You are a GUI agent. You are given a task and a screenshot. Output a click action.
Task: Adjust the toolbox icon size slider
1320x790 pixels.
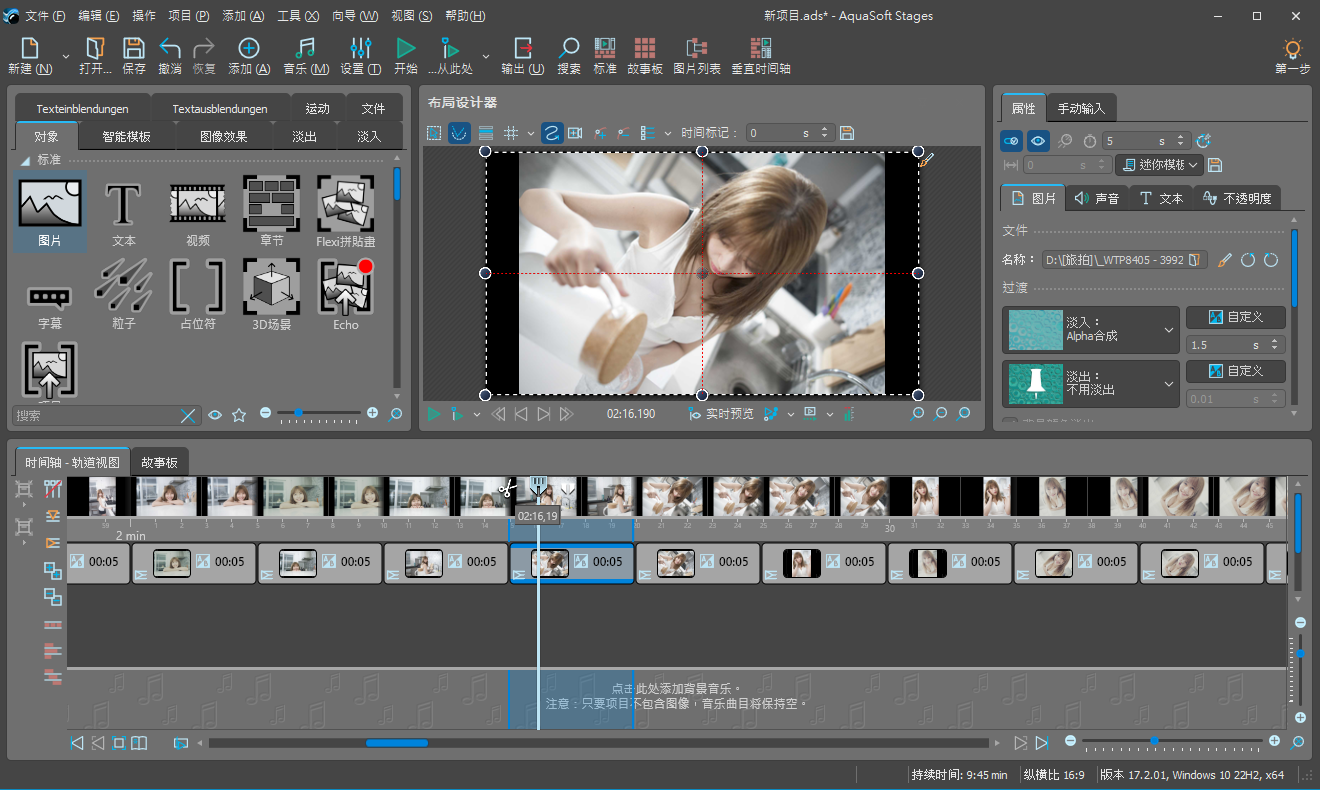(298, 413)
